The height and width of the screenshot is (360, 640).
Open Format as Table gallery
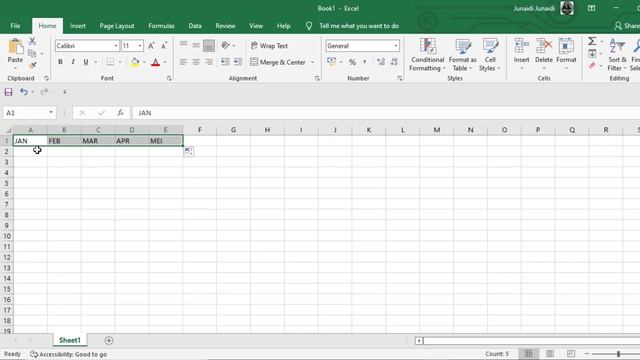pos(462,55)
